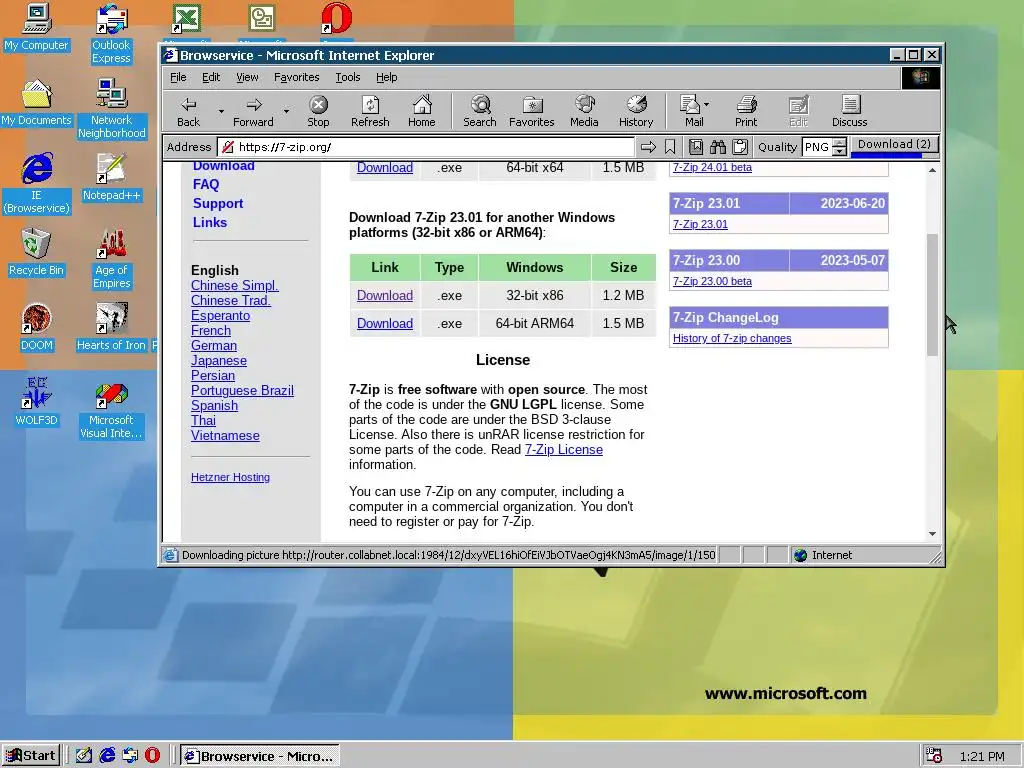Click the bookmark ribbon icon next to Go arrow

click(x=670, y=147)
